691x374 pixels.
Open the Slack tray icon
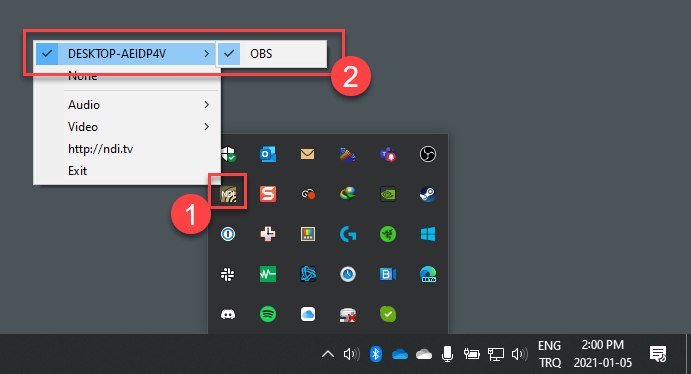pos(228,274)
